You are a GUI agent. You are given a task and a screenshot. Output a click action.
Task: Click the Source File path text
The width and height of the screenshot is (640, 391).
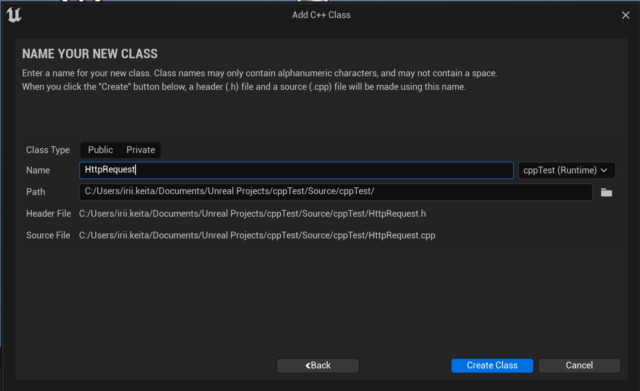(257, 235)
